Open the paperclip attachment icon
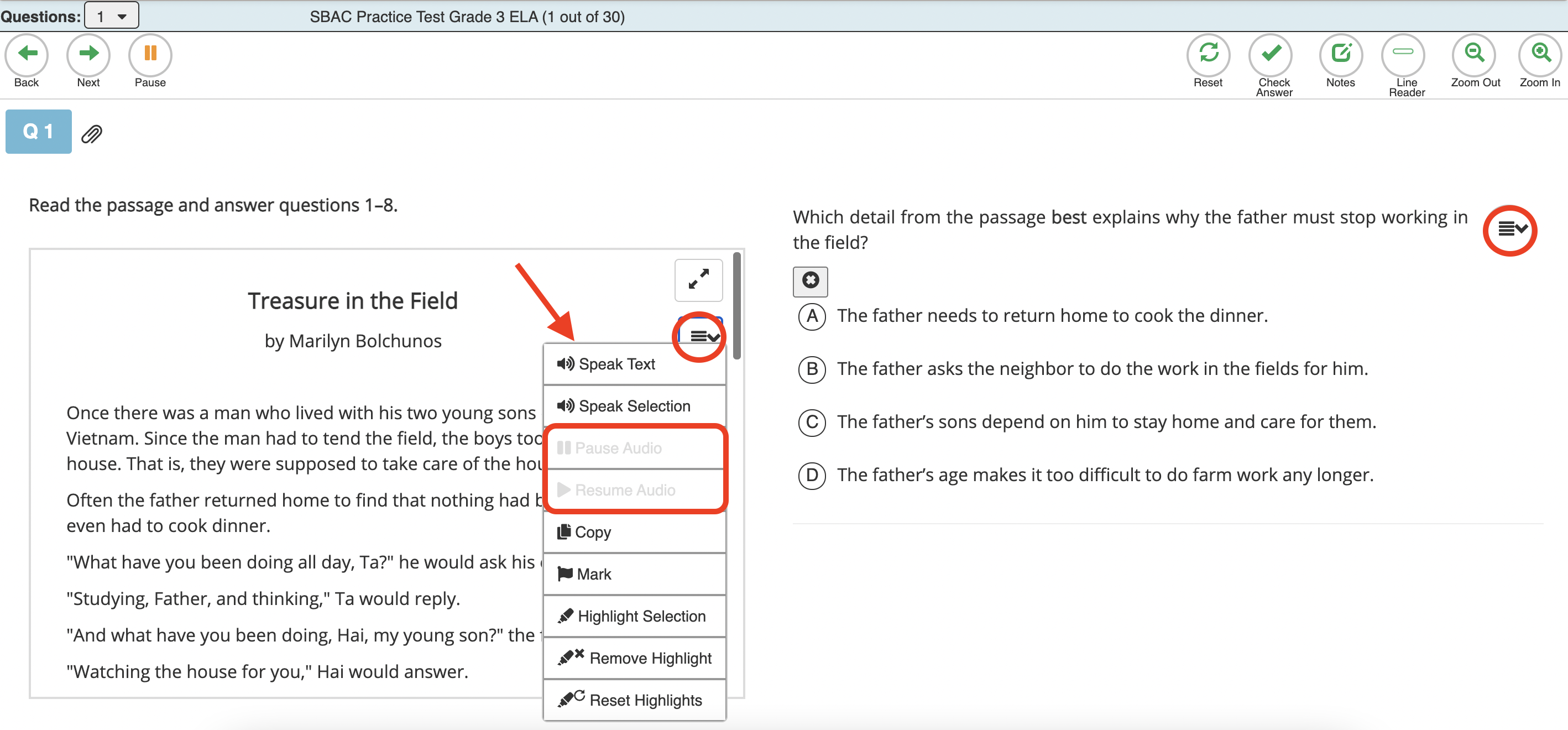The width and height of the screenshot is (1568, 730). pos(92,134)
